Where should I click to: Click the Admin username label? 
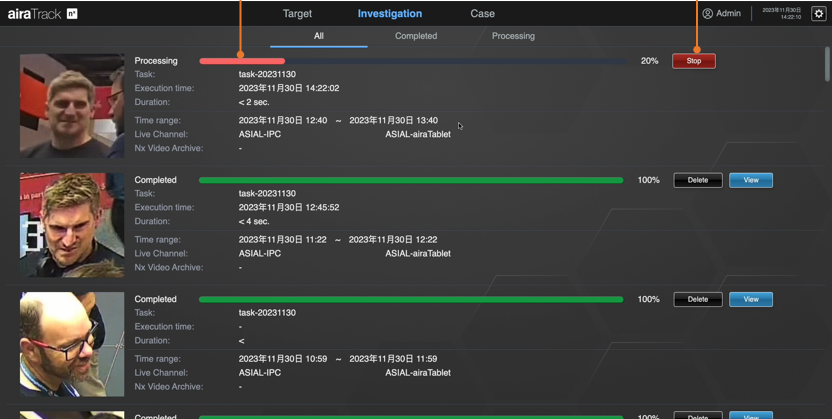(x=729, y=14)
